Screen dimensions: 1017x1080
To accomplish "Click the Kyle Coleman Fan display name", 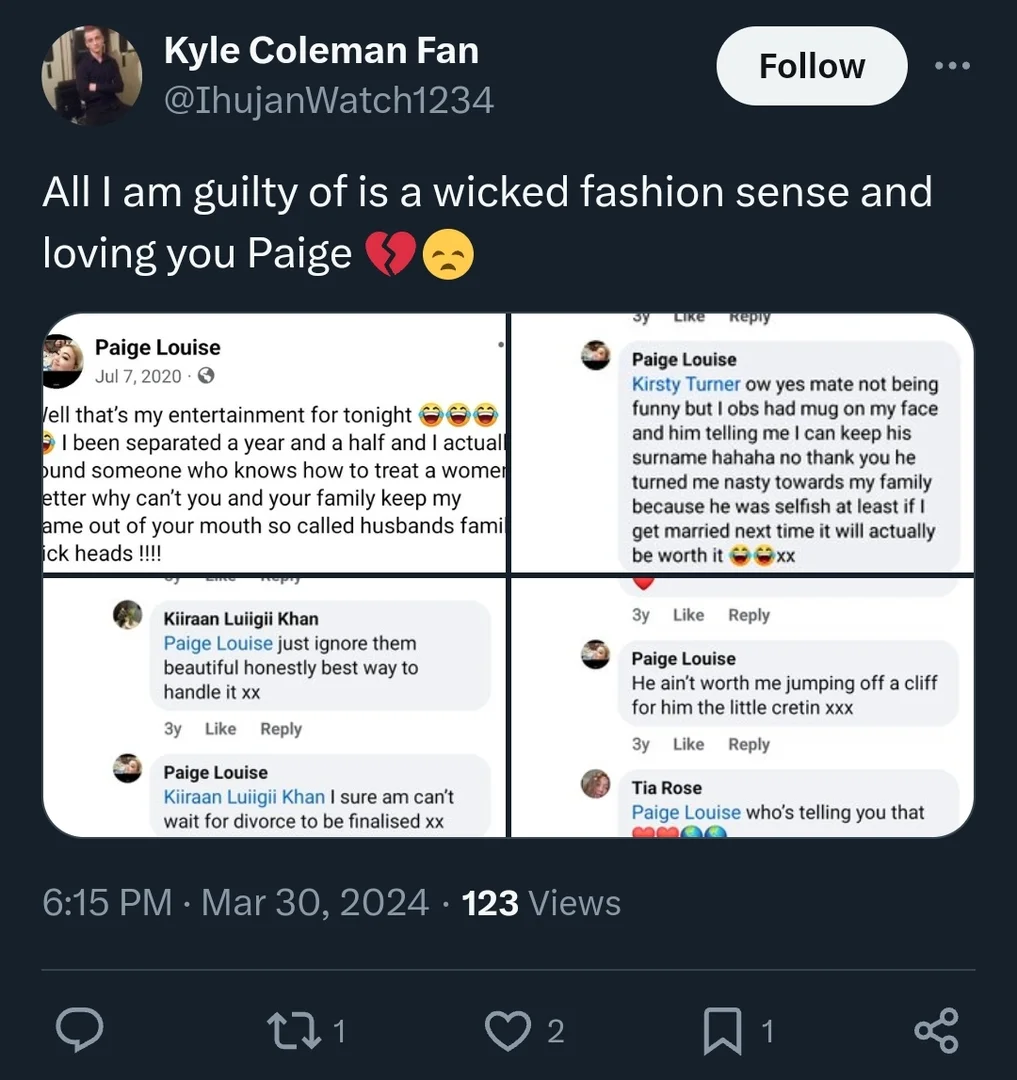I will click(x=321, y=50).
